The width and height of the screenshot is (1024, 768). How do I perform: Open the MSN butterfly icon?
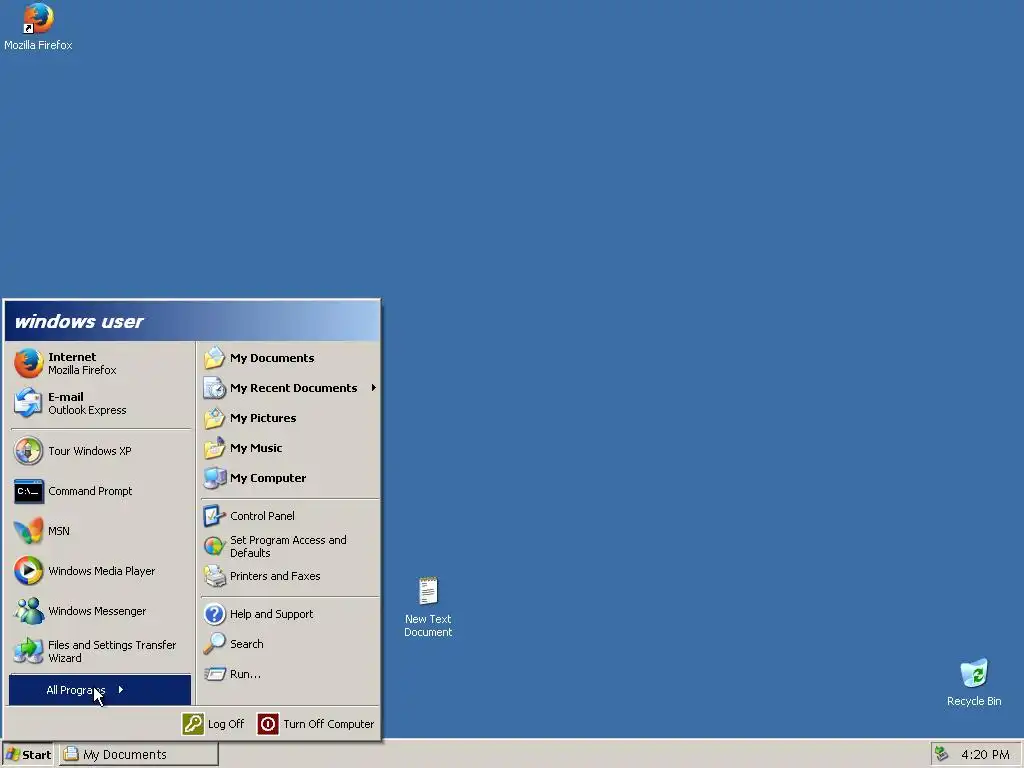click(29, 531)
